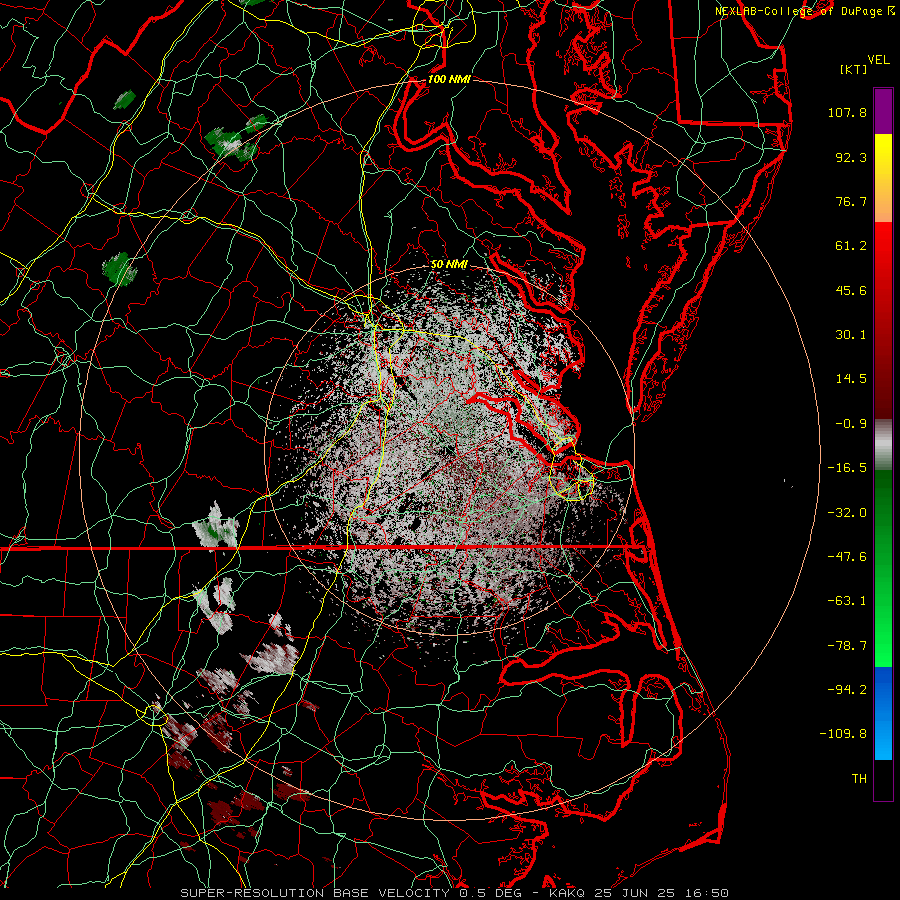900x900 pixels.
Task: Click the -109.8 velocity scale value
Action: coord(843,734)
